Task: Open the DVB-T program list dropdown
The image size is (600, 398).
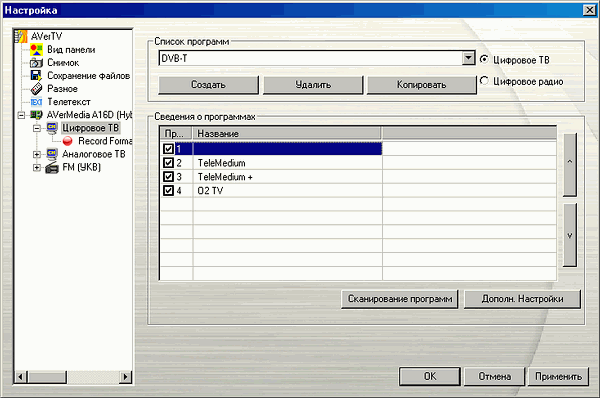Action: [x=468, y=58]
